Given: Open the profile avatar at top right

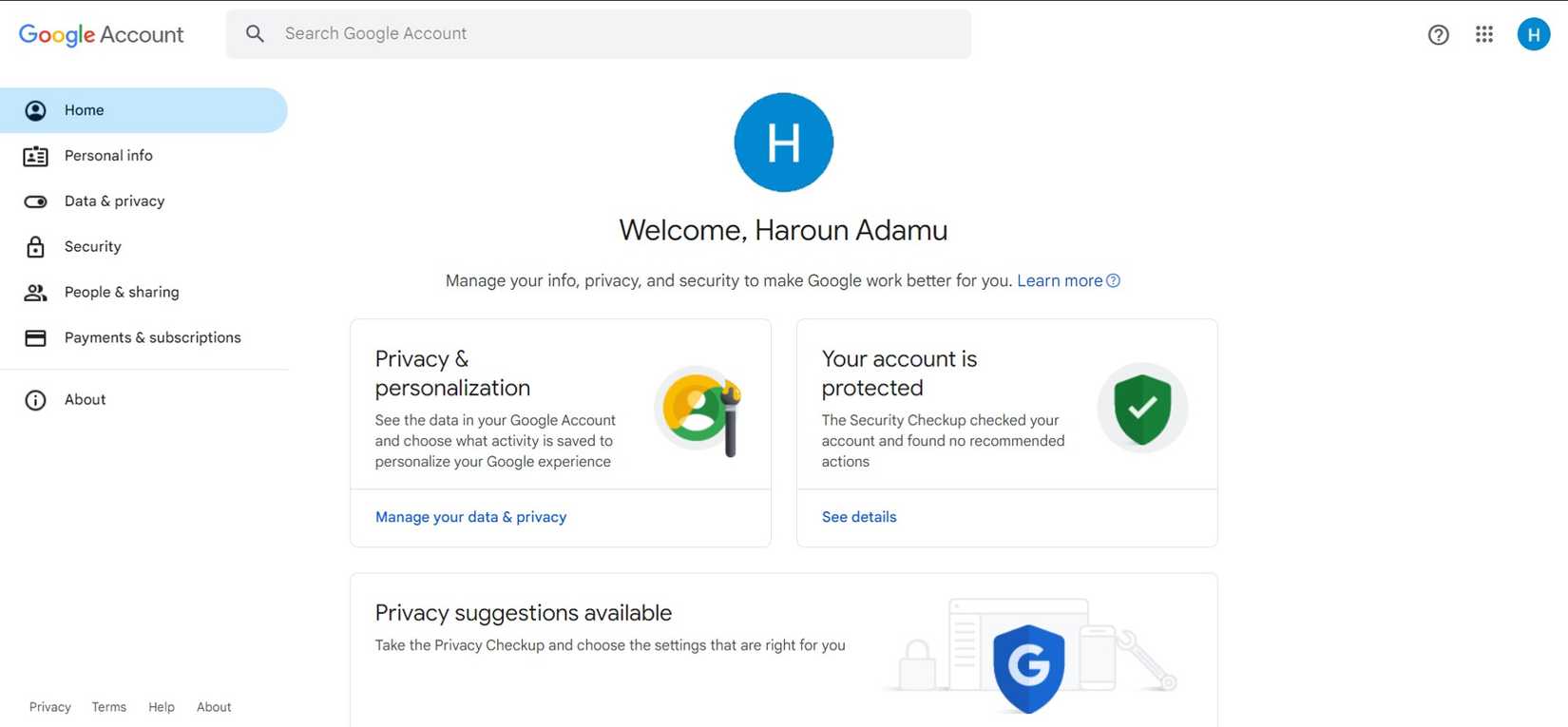Looking at the screenshot, I should coord(1533,34).
